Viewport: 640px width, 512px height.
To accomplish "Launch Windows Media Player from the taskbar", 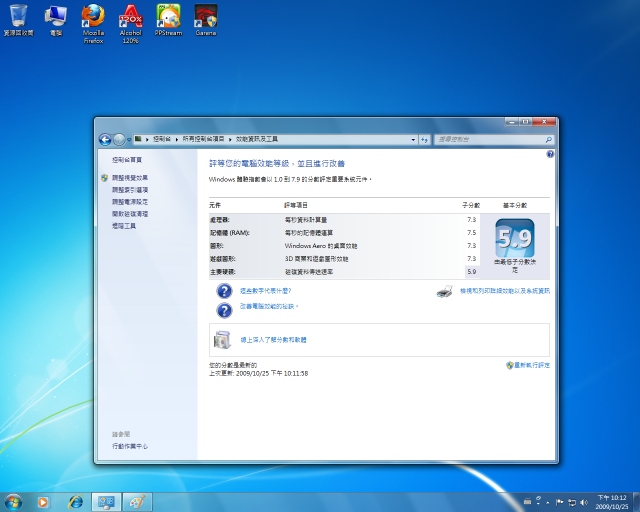I will (43, 502).
